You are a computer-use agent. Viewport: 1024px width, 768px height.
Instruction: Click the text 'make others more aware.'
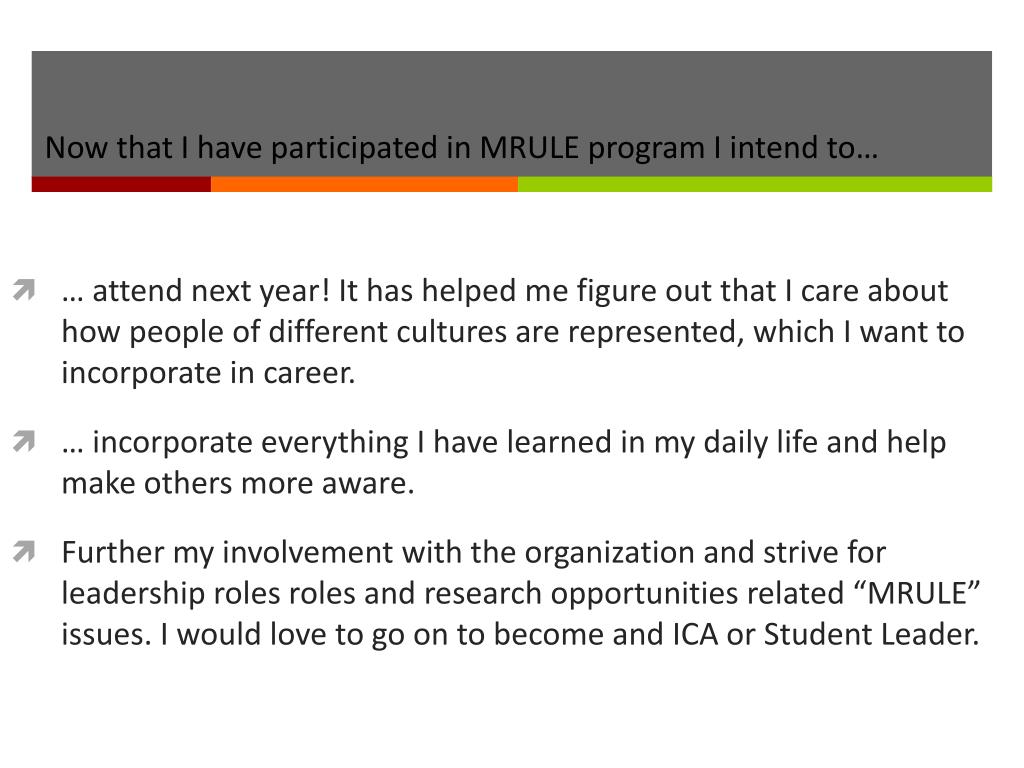pos(238,484)
